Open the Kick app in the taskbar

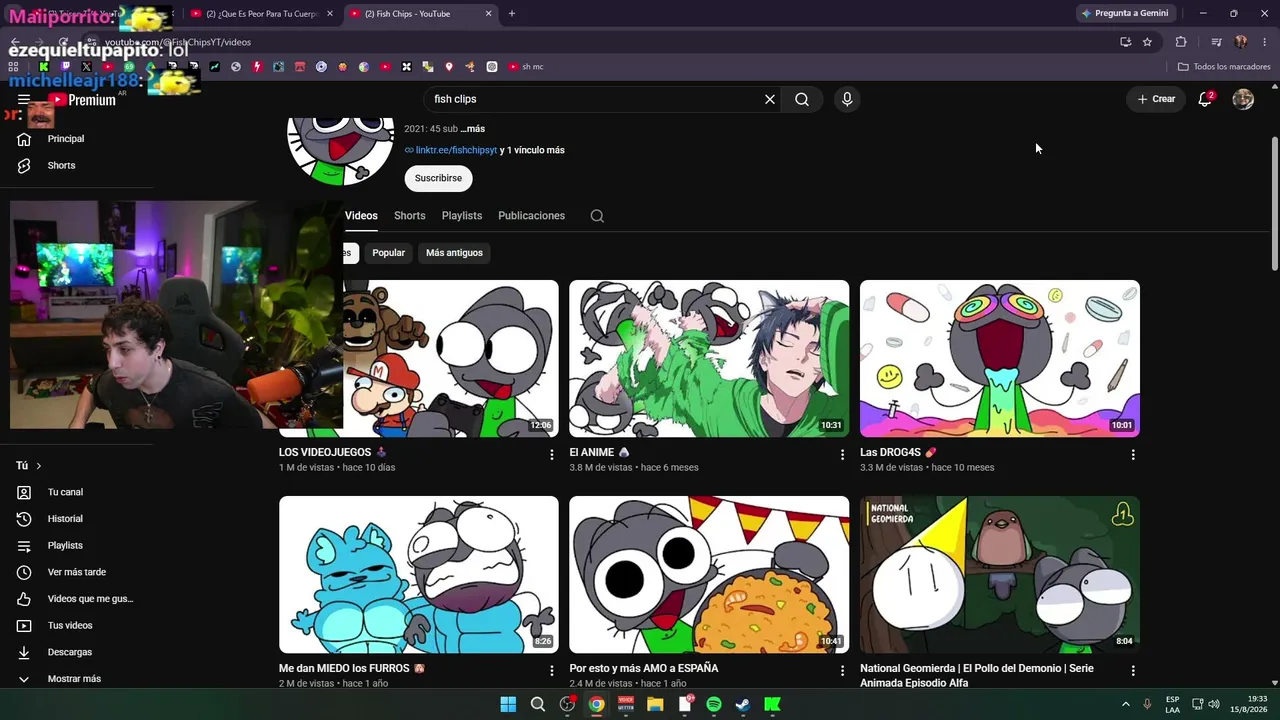point(772,704)
